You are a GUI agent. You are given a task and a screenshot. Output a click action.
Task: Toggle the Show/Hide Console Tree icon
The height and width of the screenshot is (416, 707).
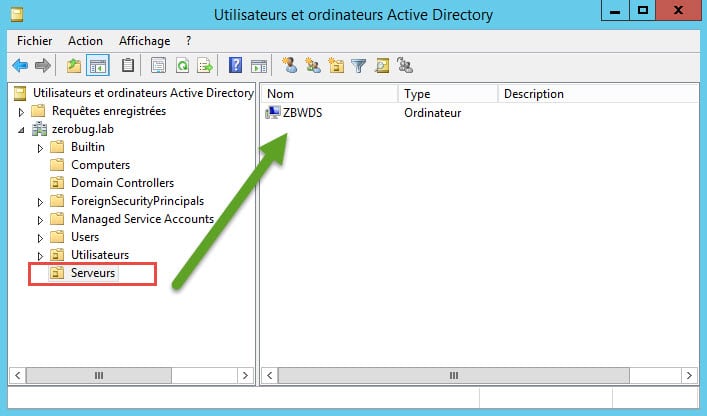tap(98, 66)
